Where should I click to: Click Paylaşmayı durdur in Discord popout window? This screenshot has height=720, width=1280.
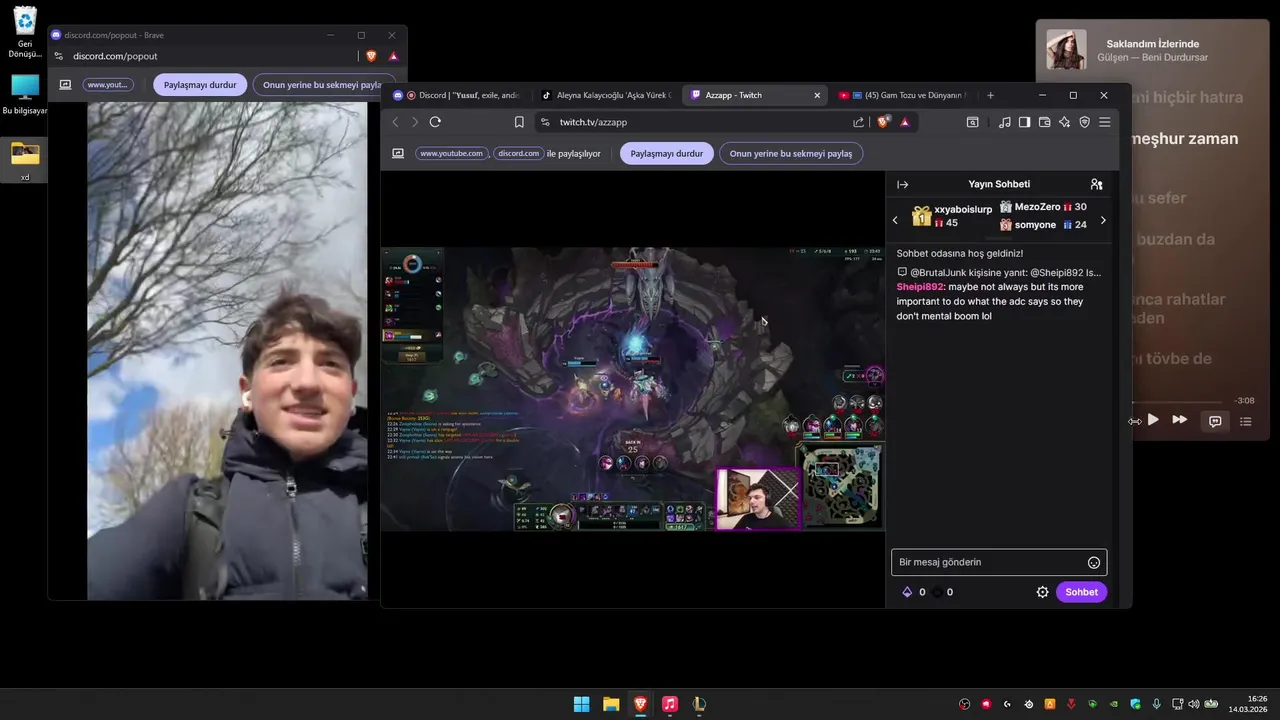200,85
